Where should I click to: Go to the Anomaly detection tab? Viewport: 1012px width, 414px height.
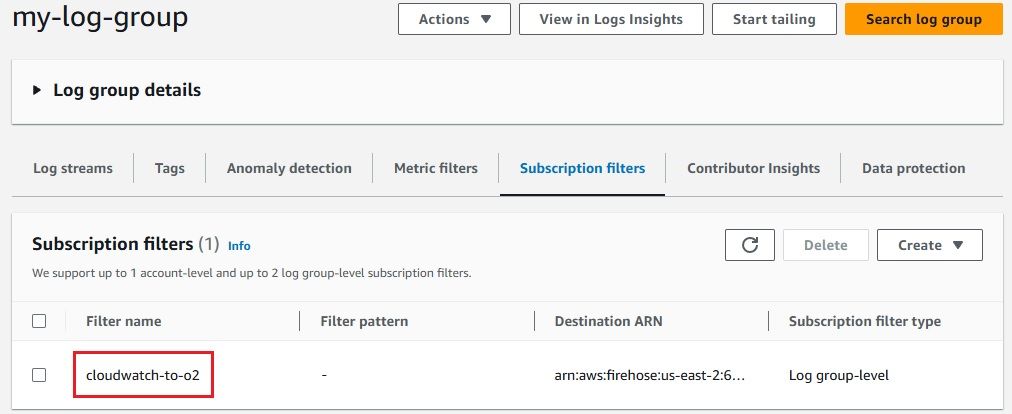click(289, 168)
